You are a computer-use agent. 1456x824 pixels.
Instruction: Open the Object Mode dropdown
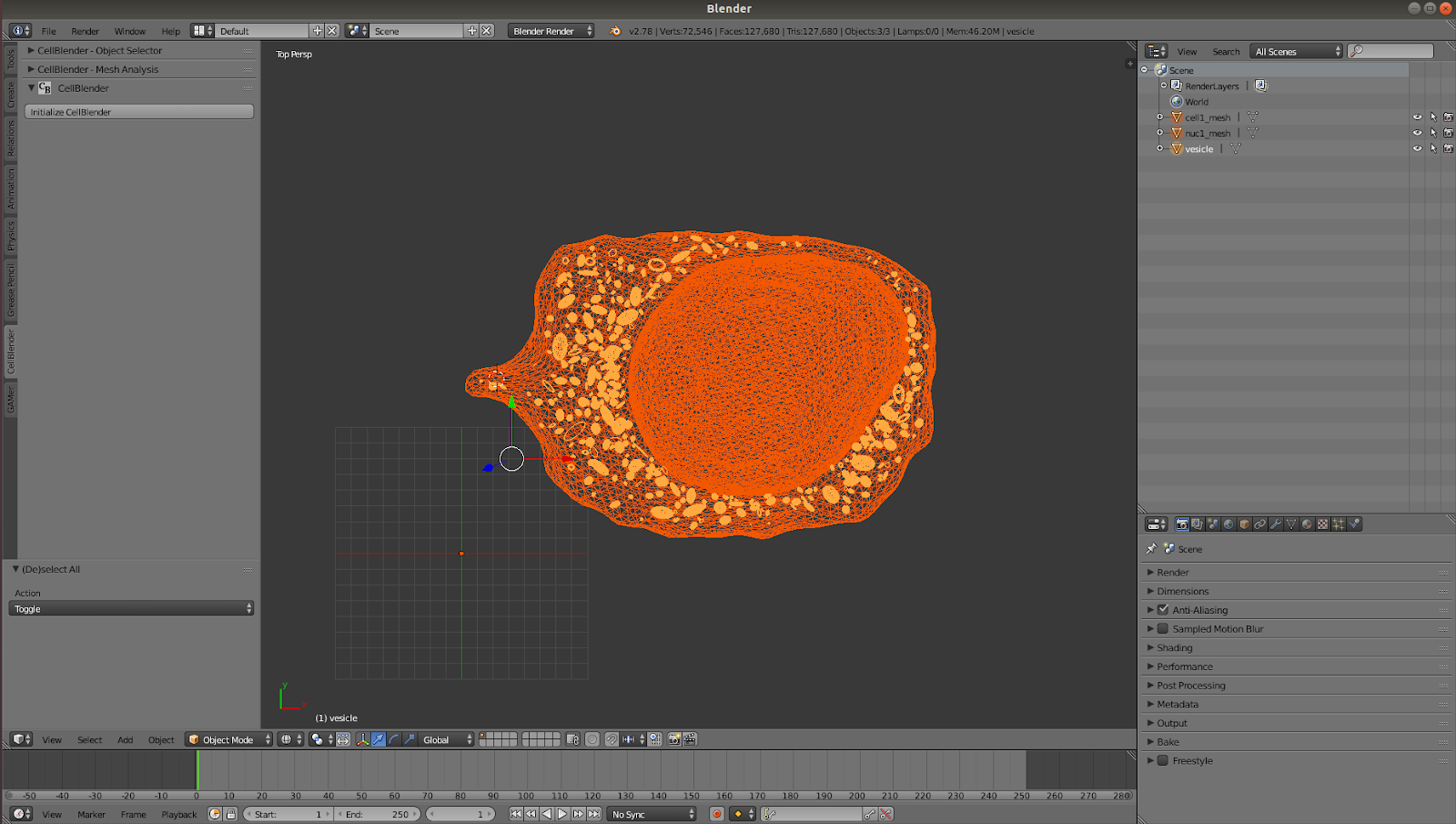[x=229, y=739]
